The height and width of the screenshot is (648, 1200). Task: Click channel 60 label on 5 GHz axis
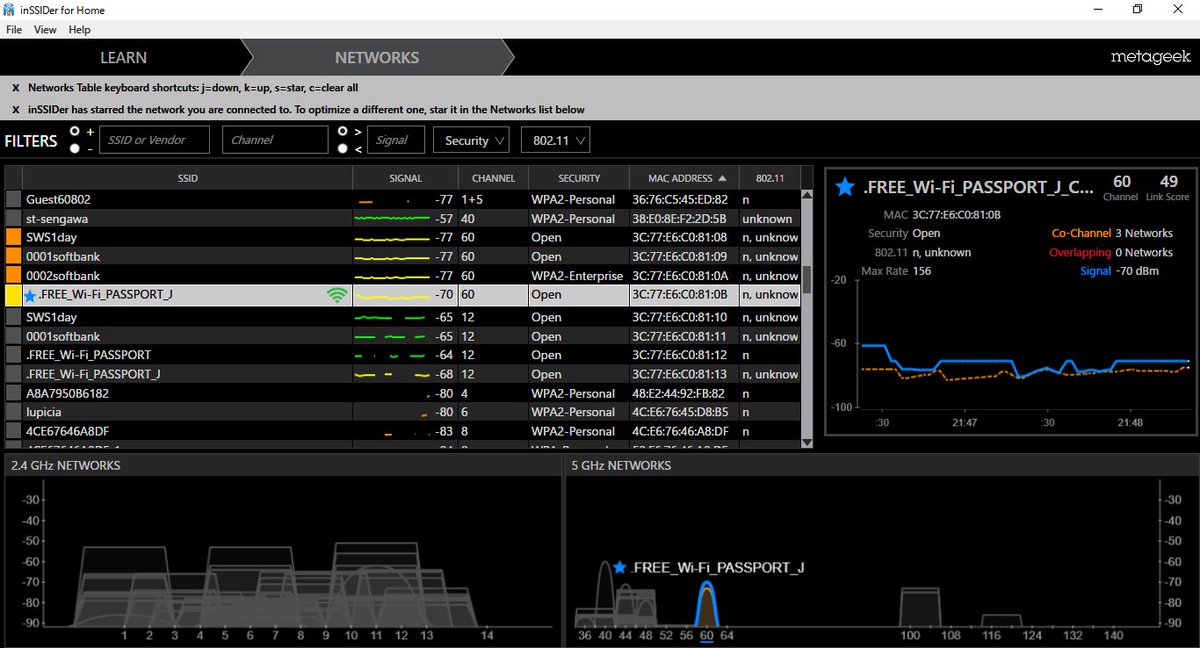click(706, 635)
